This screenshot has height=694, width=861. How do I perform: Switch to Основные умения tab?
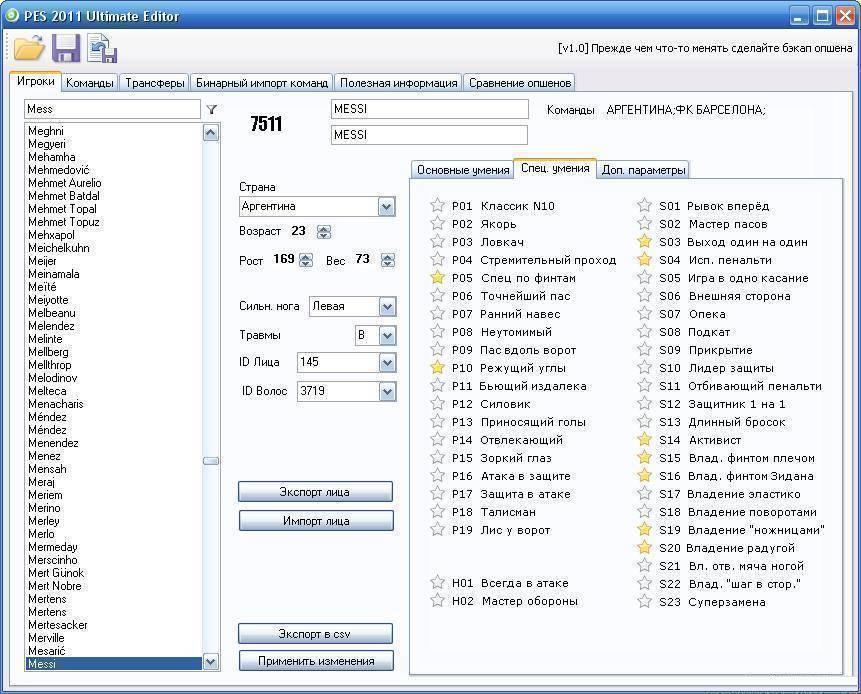click(x=463, y=170)
